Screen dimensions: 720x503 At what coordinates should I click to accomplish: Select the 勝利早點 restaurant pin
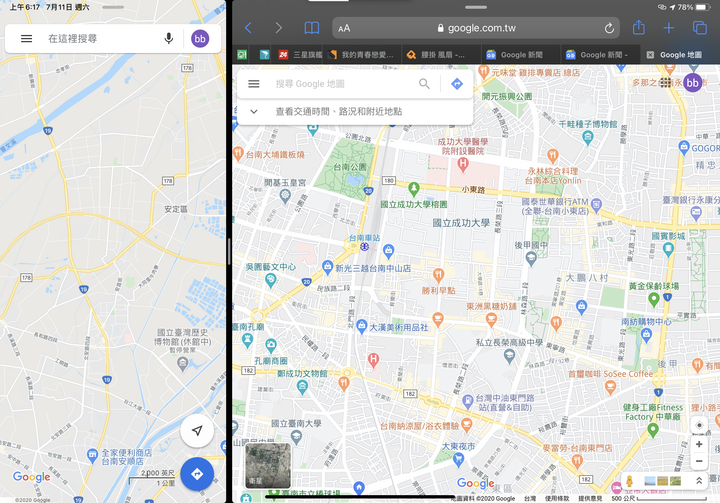[x=439, y=275]
